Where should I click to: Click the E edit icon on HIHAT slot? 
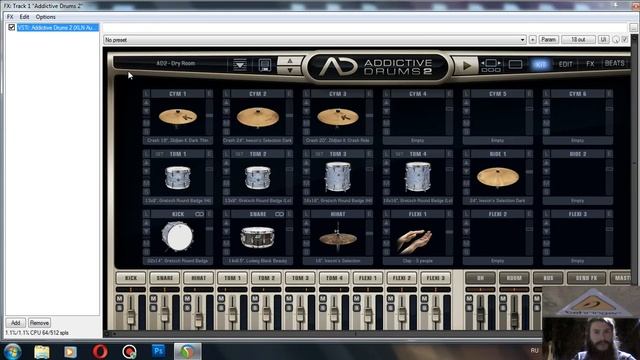click(369, 214)
